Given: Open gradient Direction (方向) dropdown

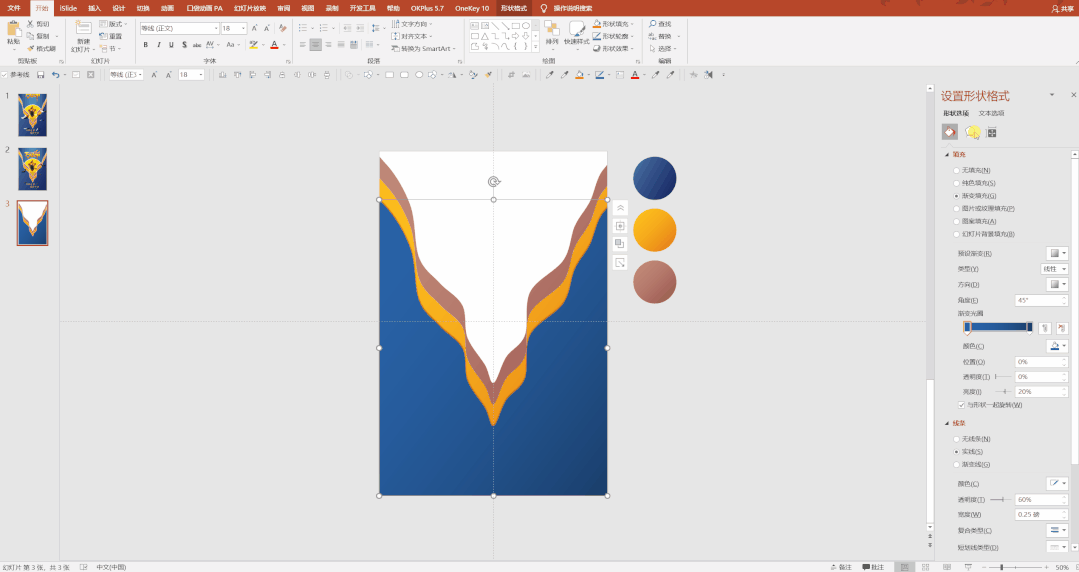Looking at the screenshot, I should (1057, 284).
